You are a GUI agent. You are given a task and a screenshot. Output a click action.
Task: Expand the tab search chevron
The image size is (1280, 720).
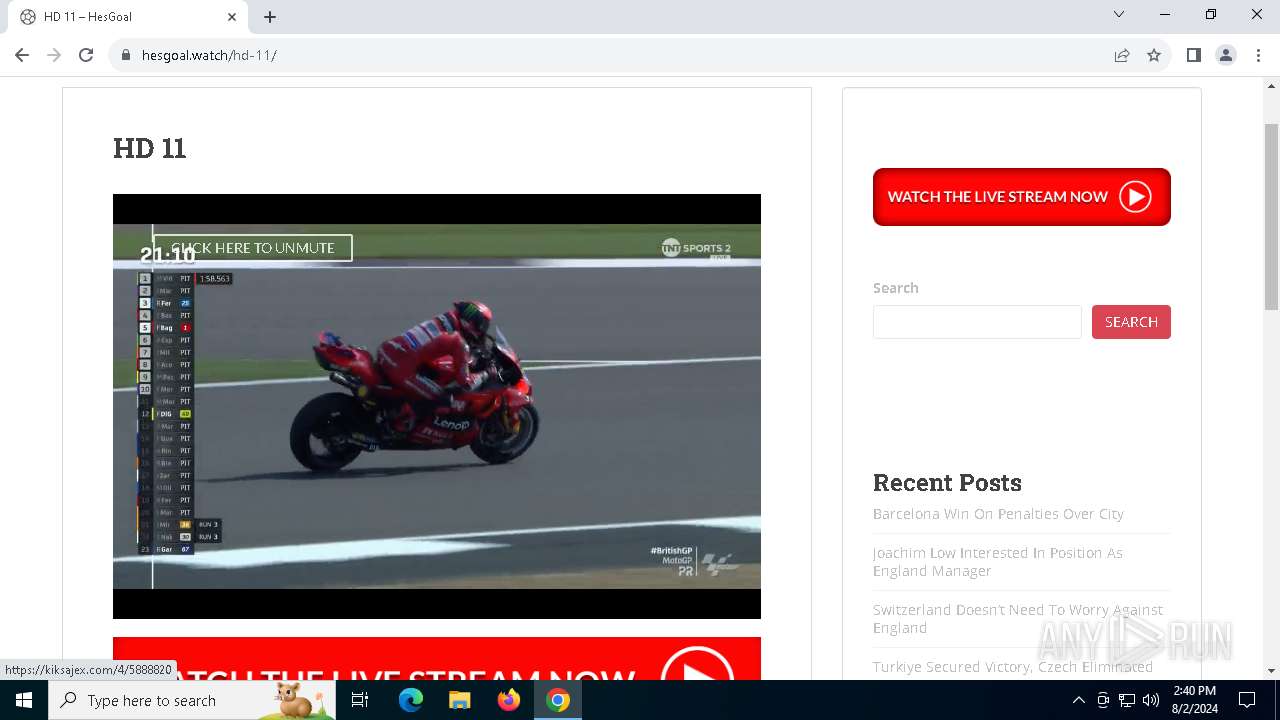pos(1119,14)
